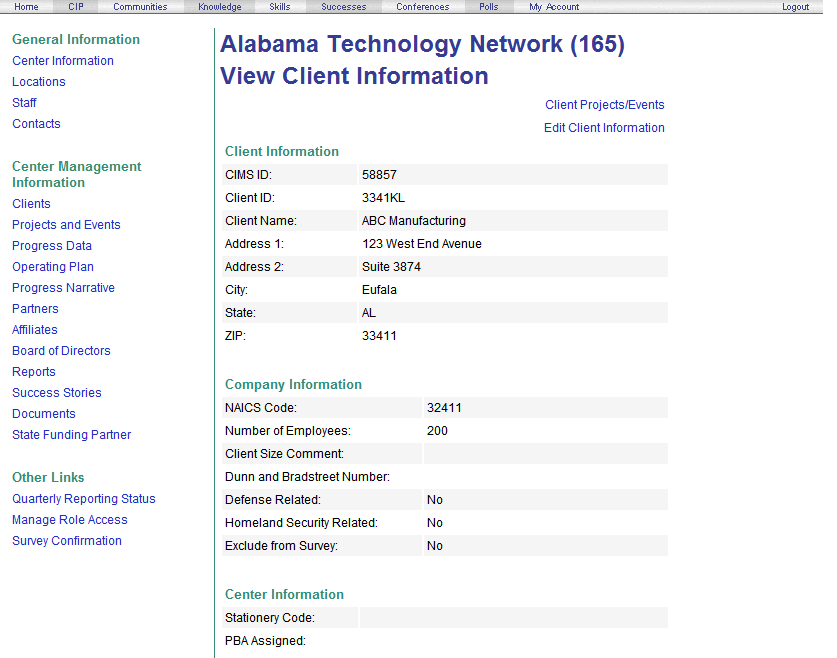The image size is (837, 658).
Task: Click client name ABC Manufacturing
Action: click(414, 221)
